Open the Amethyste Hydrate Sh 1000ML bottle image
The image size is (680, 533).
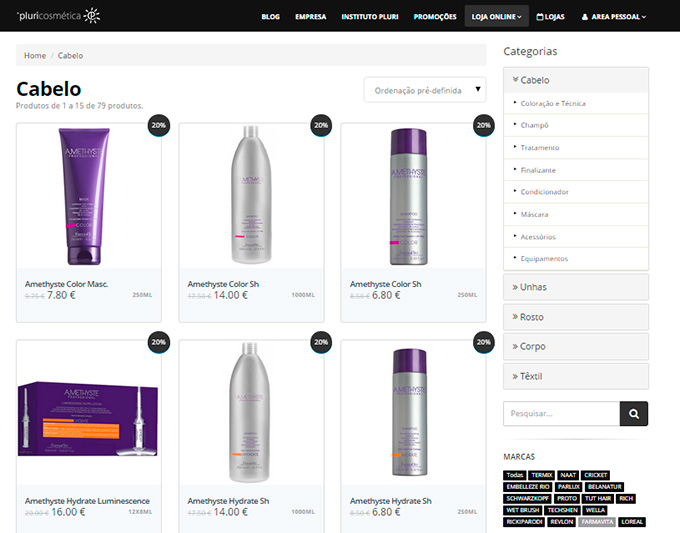tap(250, 413)
